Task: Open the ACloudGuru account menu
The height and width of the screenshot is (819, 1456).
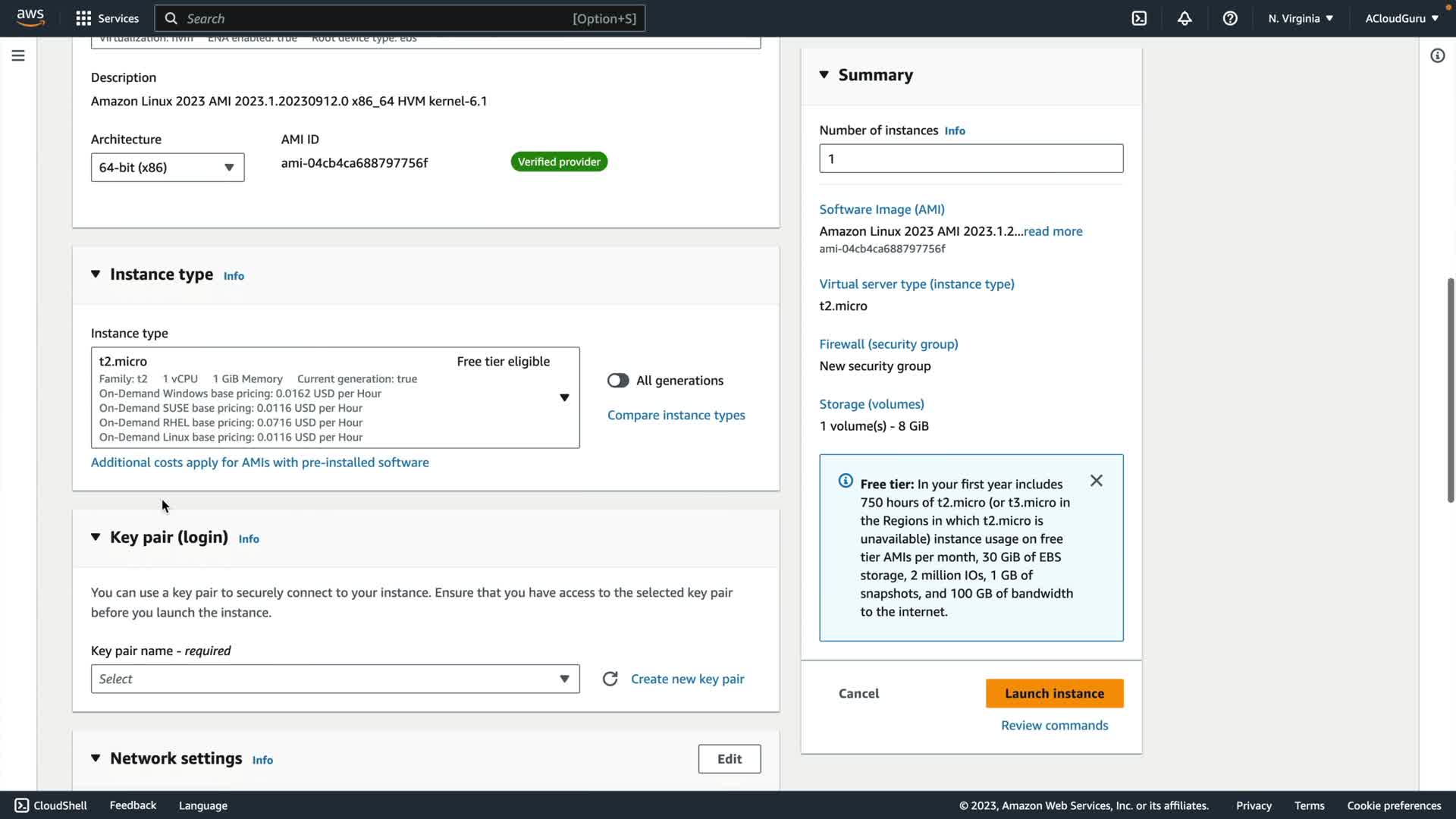Action: tap(1401, 18)
